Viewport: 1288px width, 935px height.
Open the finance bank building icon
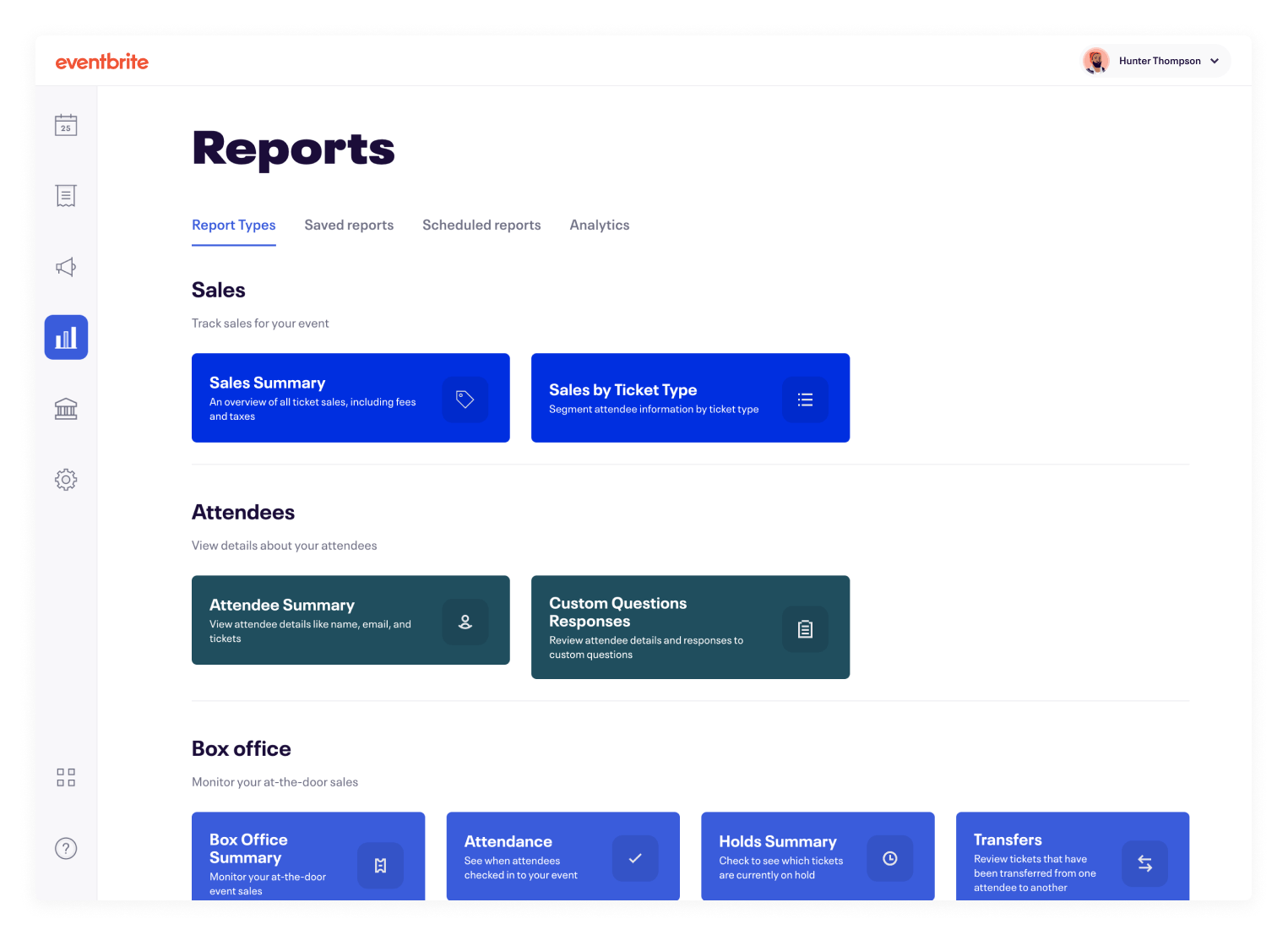tap(66, 409)
